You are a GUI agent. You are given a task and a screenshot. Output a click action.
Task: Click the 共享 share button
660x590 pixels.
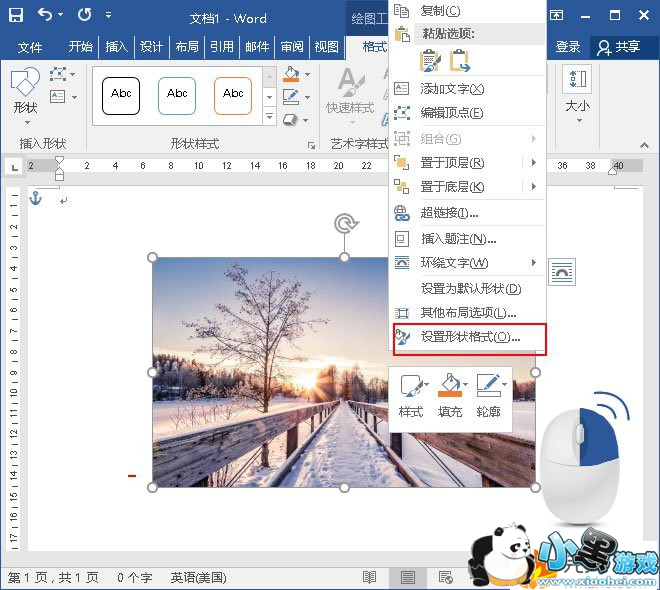(x=618, y=47)
